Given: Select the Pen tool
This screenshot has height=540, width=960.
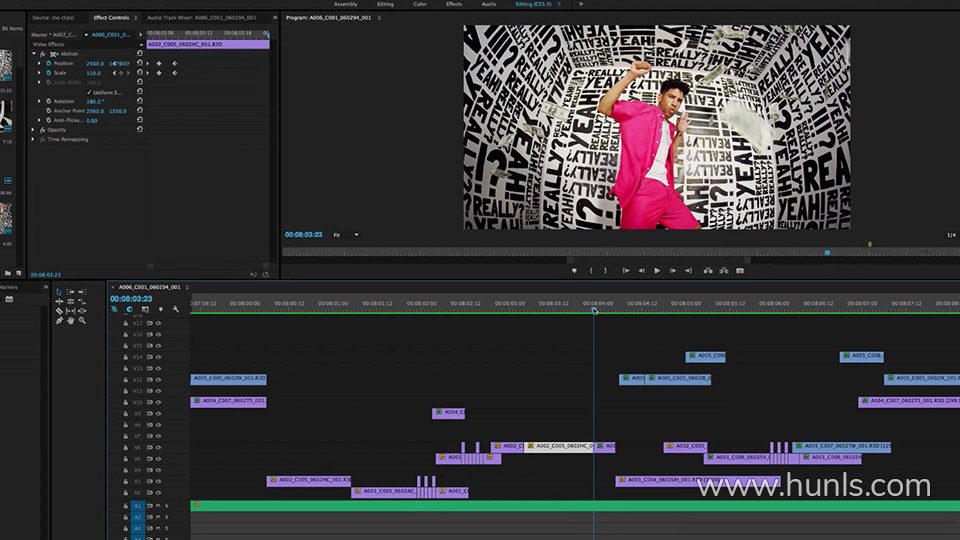Looking at the screenshot, I should 59,320.
